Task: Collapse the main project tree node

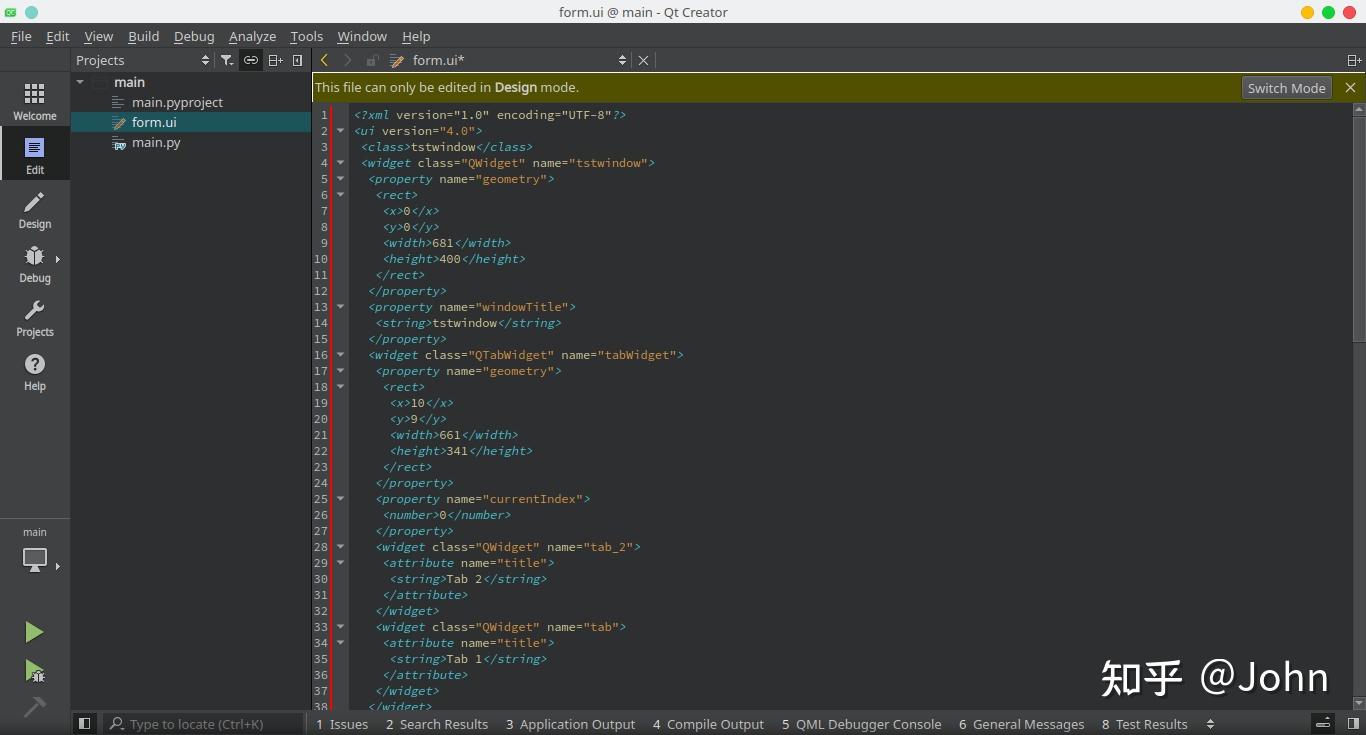Action: (80, 82)
